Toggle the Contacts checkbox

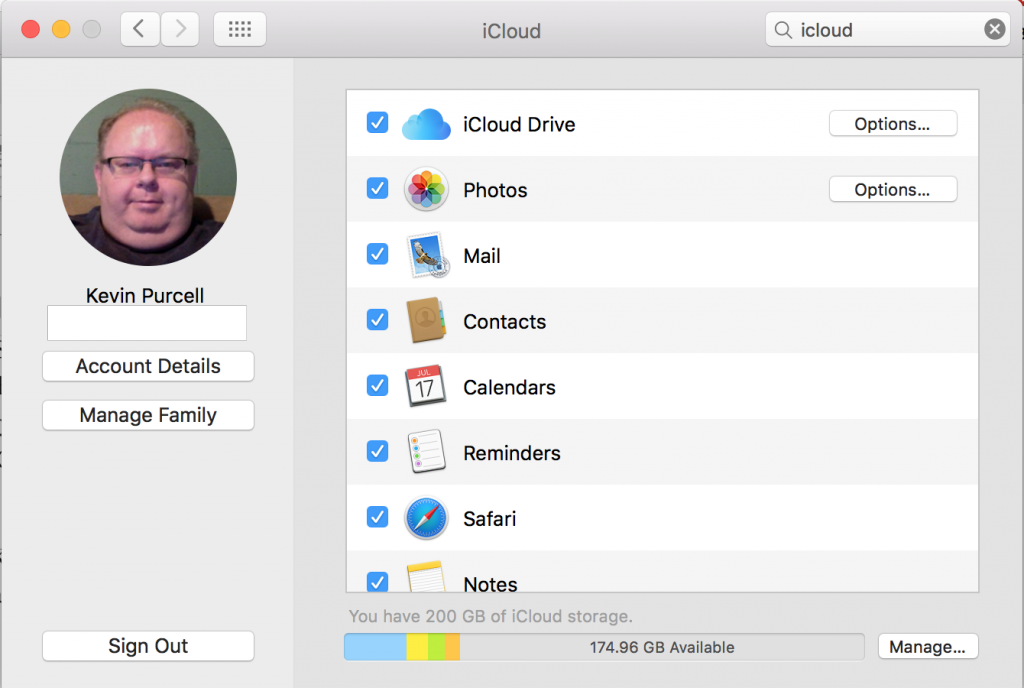click(377, 320)
